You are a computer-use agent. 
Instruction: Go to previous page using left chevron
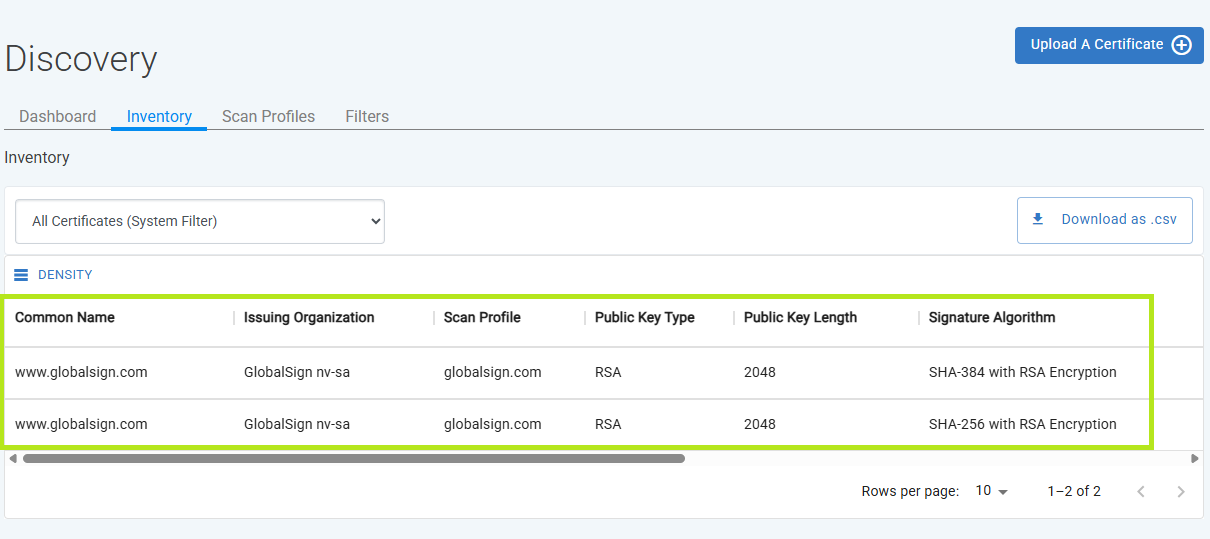(1141, 491)
